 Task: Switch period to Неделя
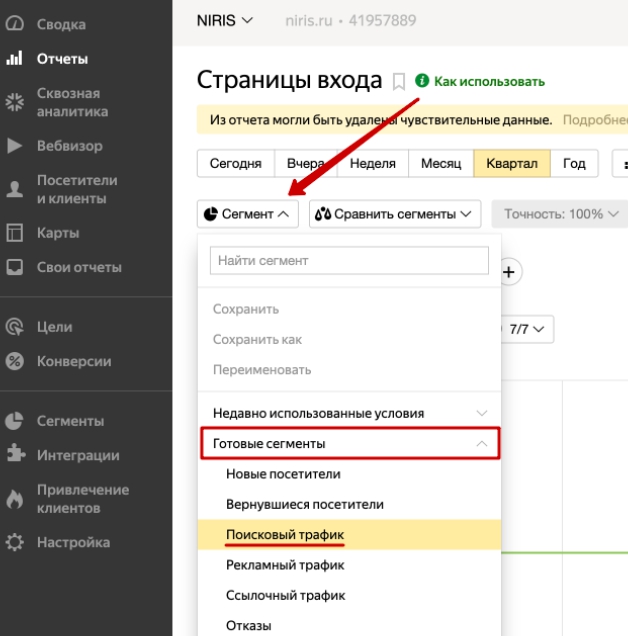coord(371,164)
